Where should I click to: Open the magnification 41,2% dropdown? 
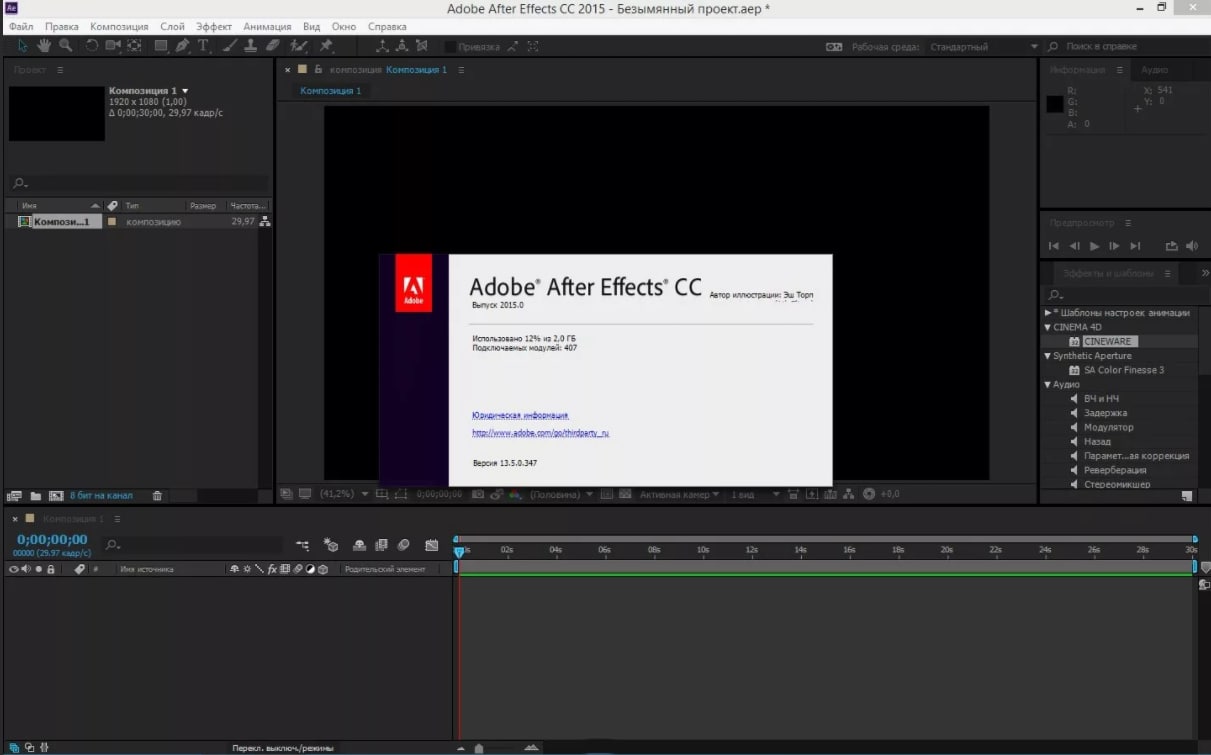tap(344, 494)
